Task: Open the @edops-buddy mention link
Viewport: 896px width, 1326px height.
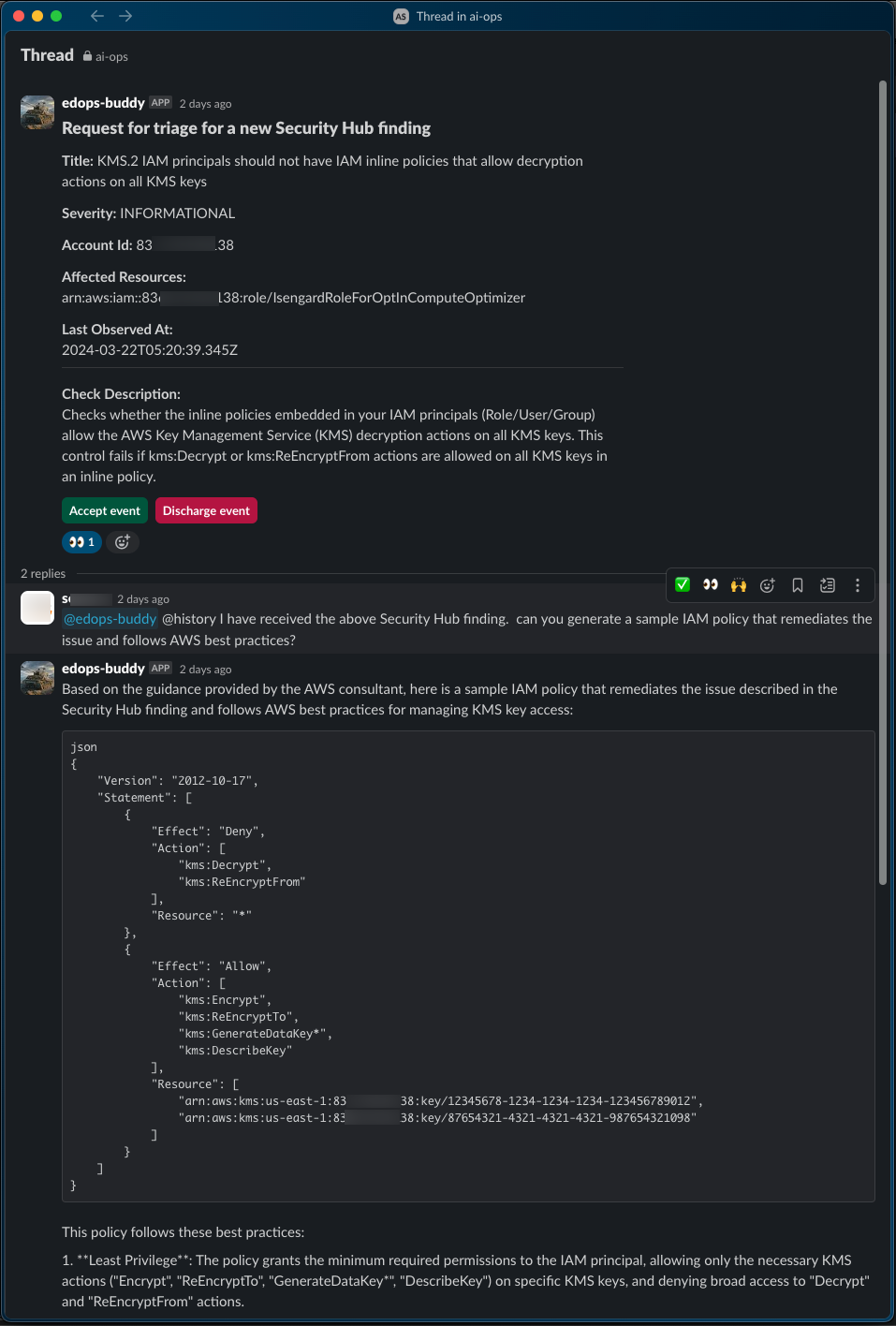Action: [x=109, y=618]
